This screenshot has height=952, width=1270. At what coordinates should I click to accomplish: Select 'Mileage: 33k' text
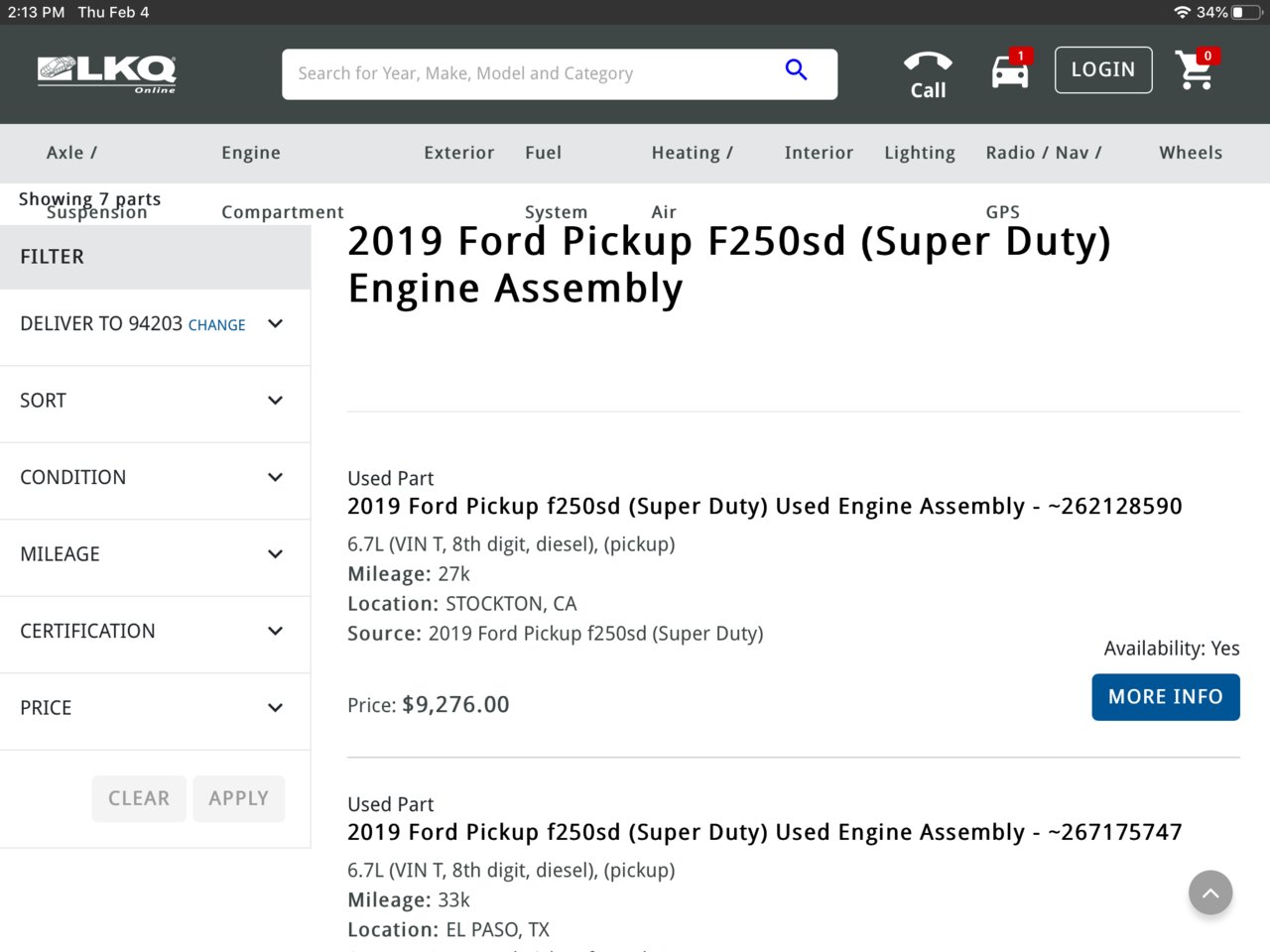click(x=409, y=900)
